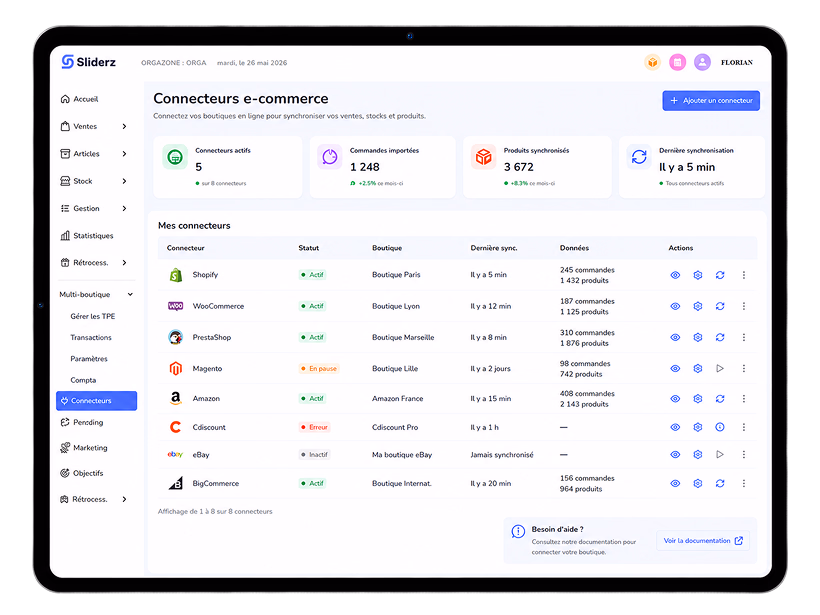View WooCommerce connector with eye icon
Viewport: 820px width, 615px height.
pyautogui.click(x=675, y=306)
